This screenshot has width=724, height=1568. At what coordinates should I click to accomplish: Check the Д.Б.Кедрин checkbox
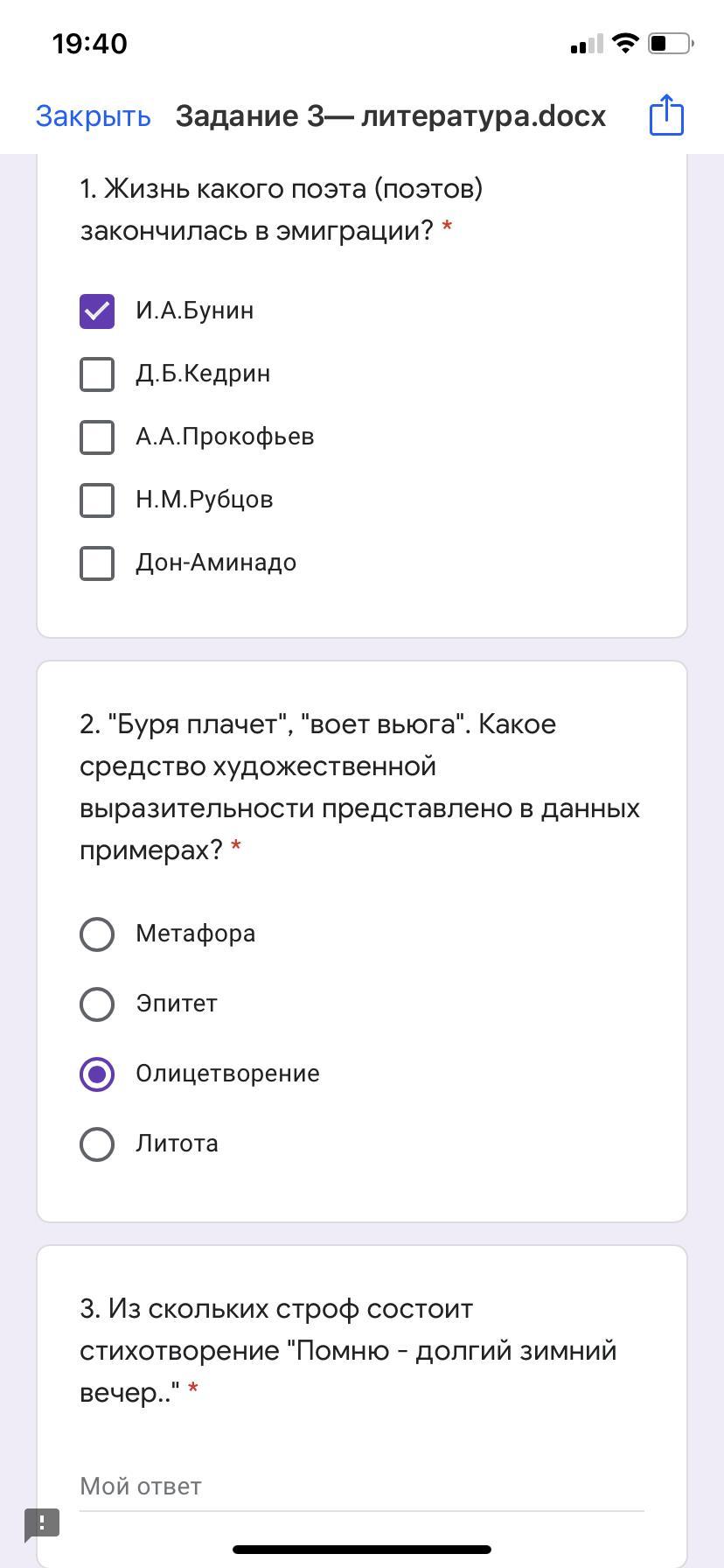pos(97,374)
